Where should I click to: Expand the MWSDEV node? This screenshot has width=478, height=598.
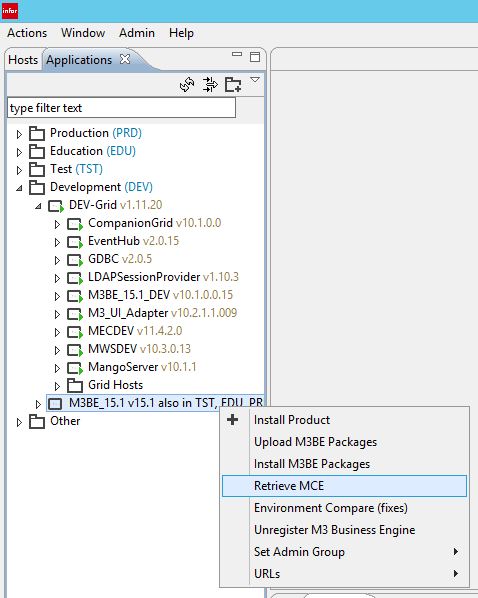click(x=57, y=350)
